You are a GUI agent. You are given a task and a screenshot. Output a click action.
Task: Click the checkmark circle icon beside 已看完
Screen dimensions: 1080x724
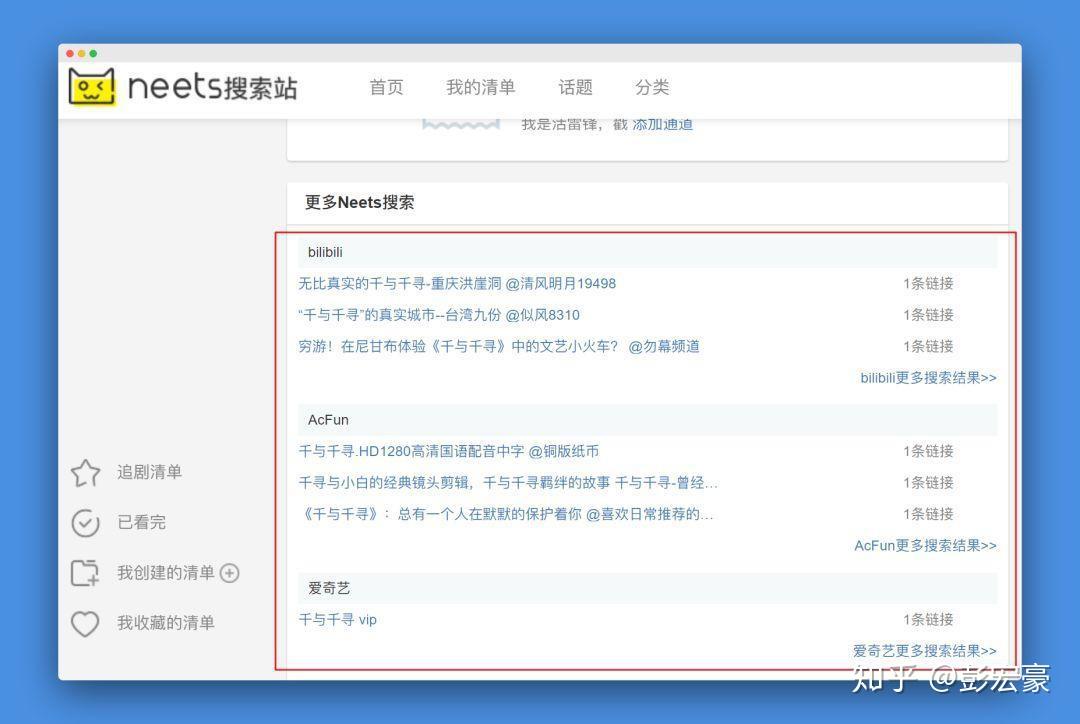[x=85, y=523]
